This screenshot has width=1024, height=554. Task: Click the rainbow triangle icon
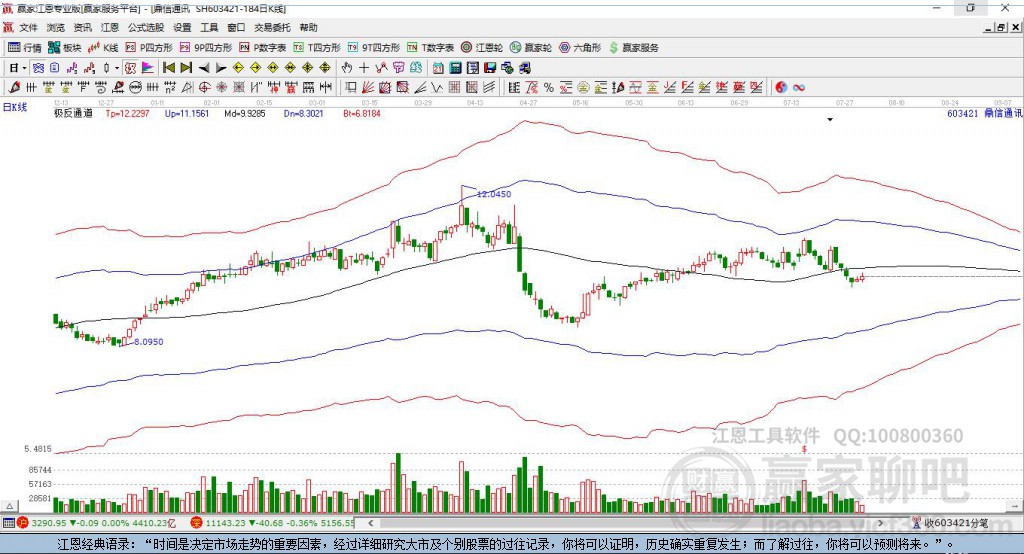click(x=148, y=68)
